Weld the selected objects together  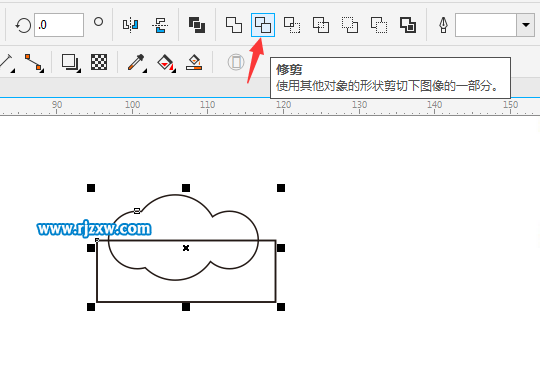pos(234,25)
